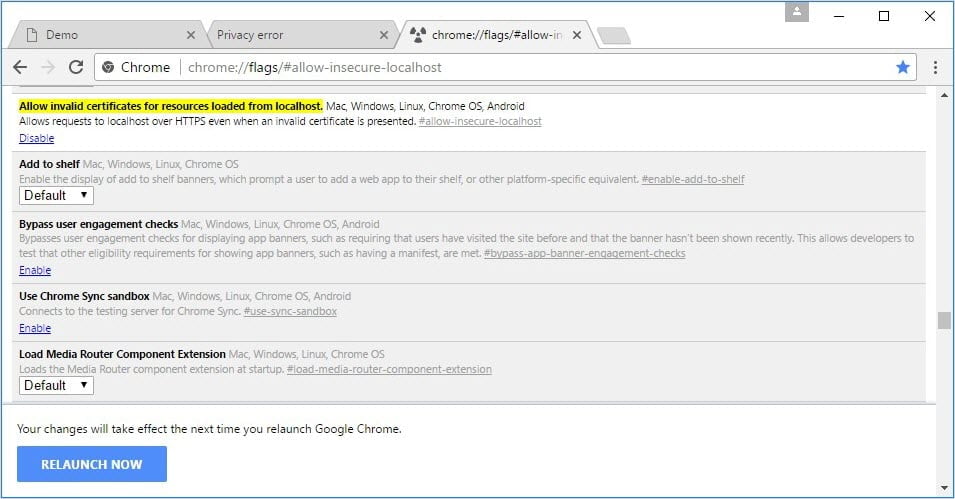
Task: Switch to the Privacy error tab
Action: [290, 35]
